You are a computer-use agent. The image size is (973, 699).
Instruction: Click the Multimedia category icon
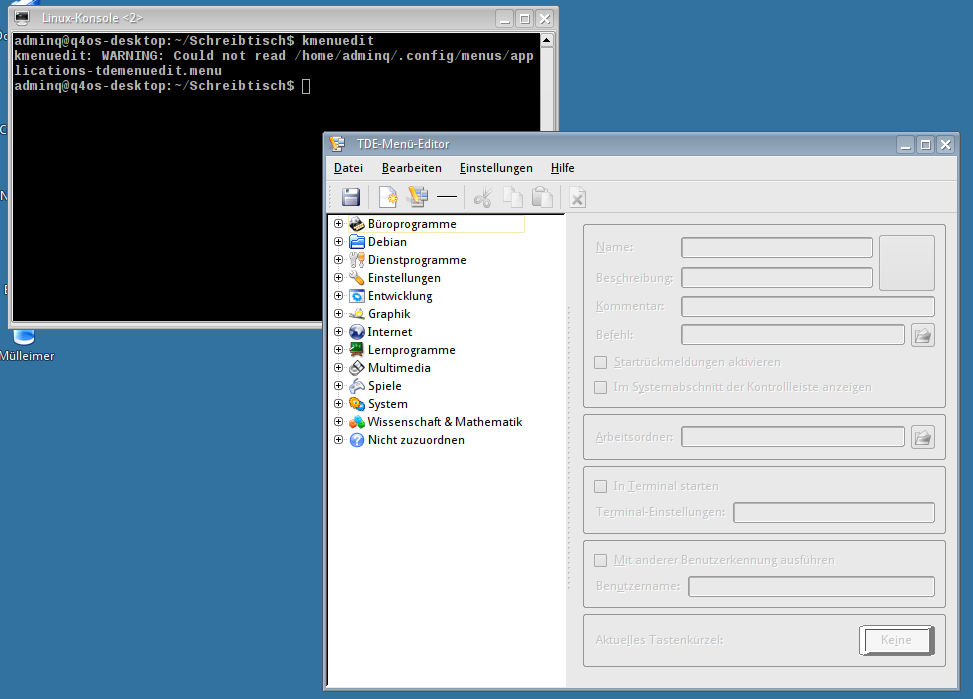(357, 368)
